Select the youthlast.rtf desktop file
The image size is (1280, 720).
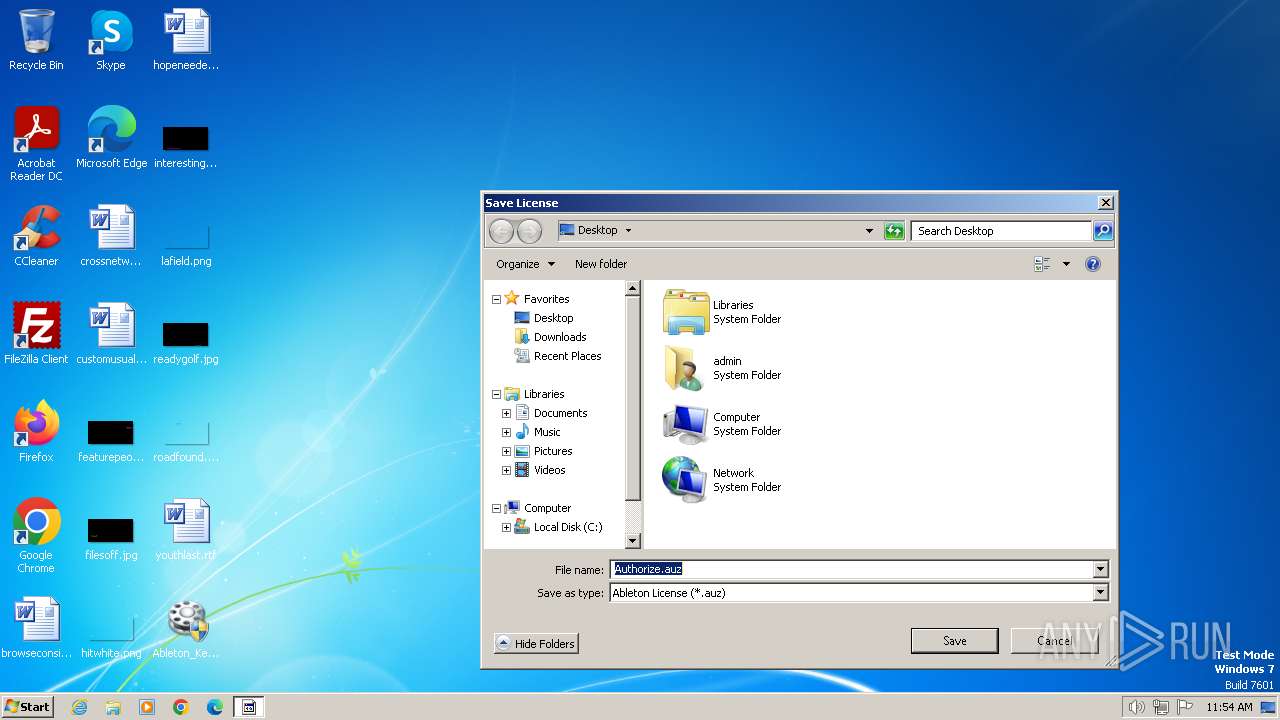186,530
